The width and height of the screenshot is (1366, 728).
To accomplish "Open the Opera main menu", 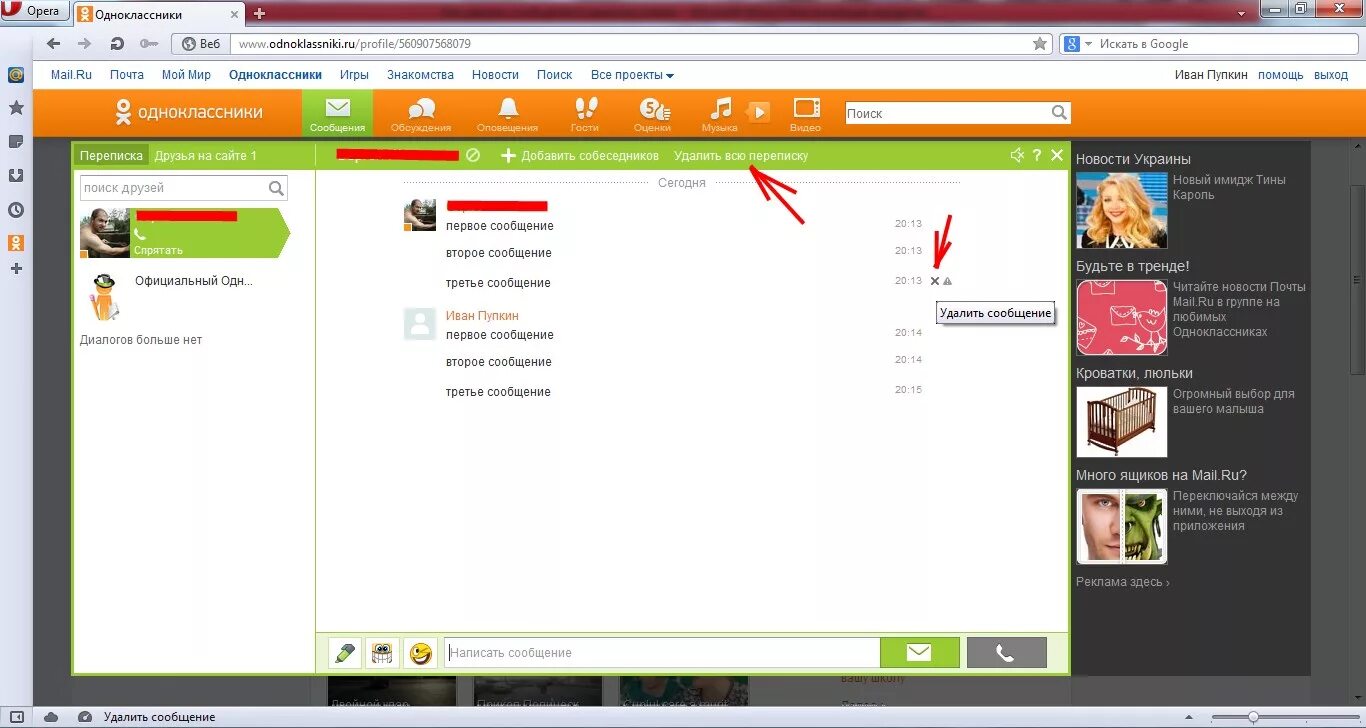I will 34,11.
